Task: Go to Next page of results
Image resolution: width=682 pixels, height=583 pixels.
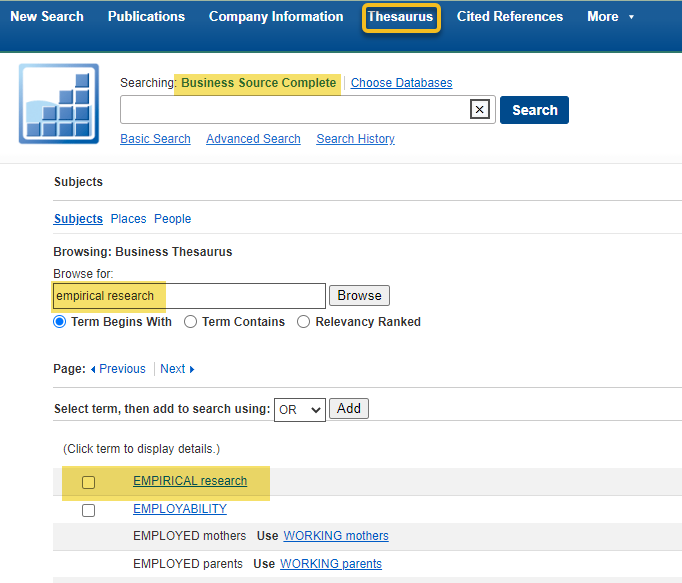Action: (x=177, y=369)
